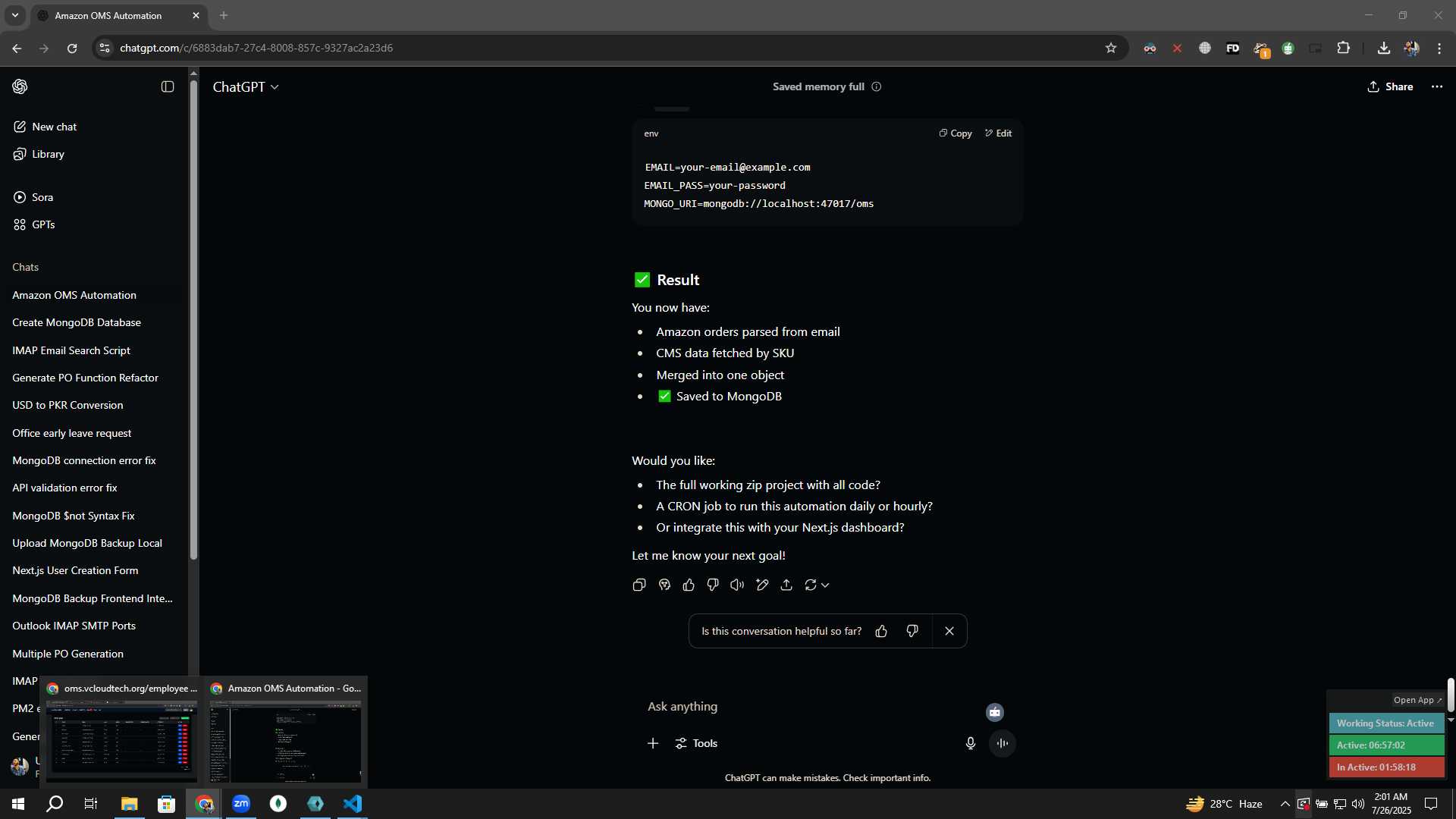This screenshot has height=819, width=1456.
Task: Show hidden system tray icons
Action: [x=1285, y=804]
